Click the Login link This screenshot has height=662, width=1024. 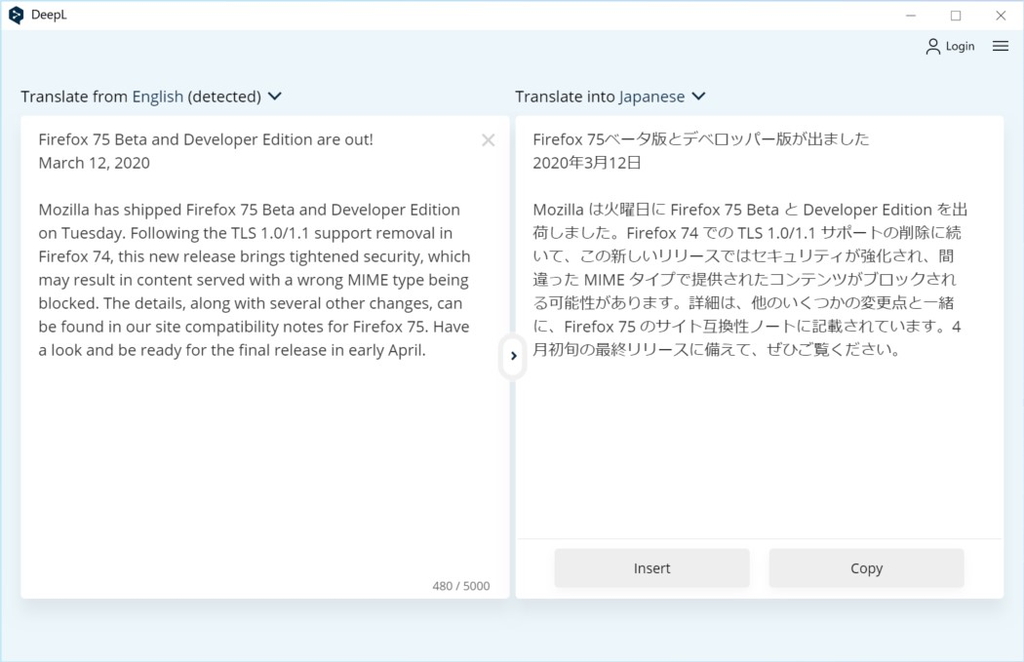pyautogui.click(x=960, y=45)
